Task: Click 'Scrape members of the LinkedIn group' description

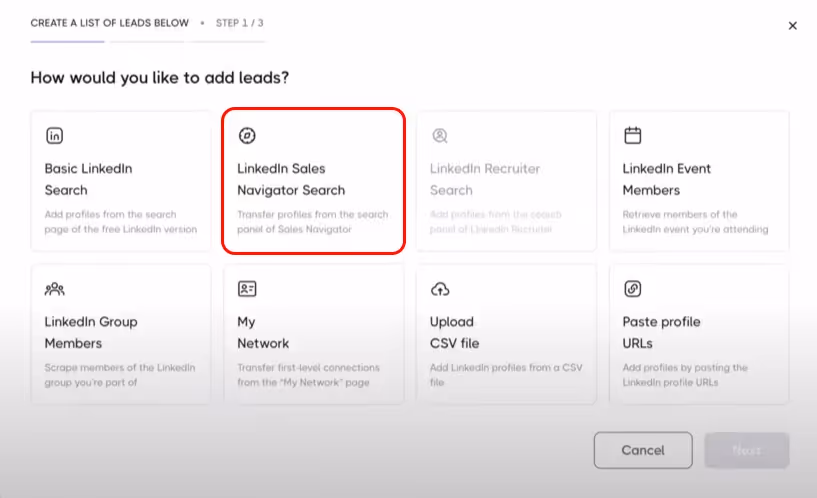Action: coord(120,375)
